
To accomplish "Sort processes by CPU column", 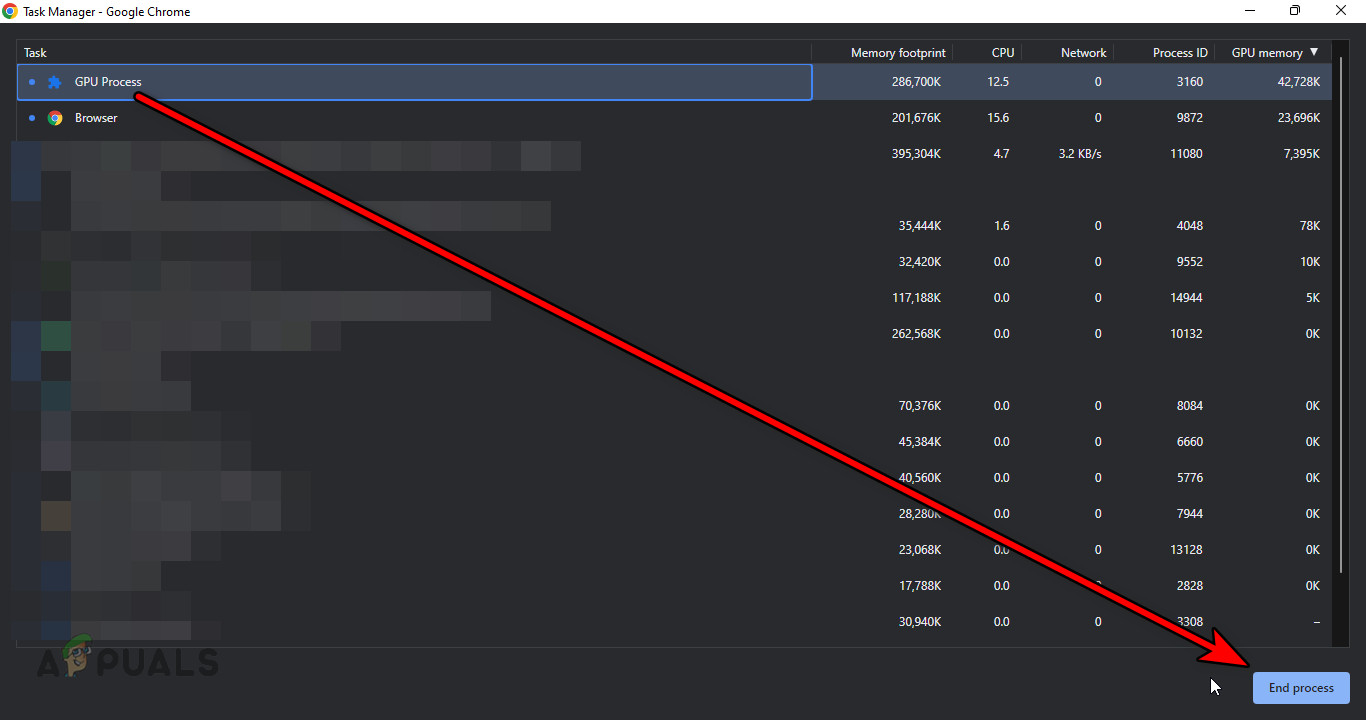I will click(1003, 52).
